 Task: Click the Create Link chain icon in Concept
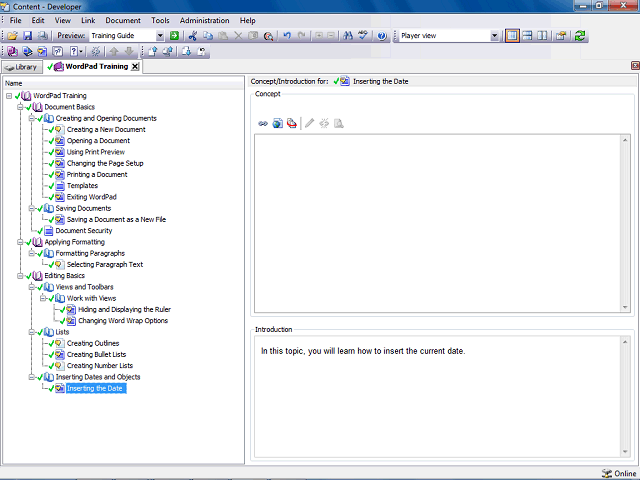[263, 123]
